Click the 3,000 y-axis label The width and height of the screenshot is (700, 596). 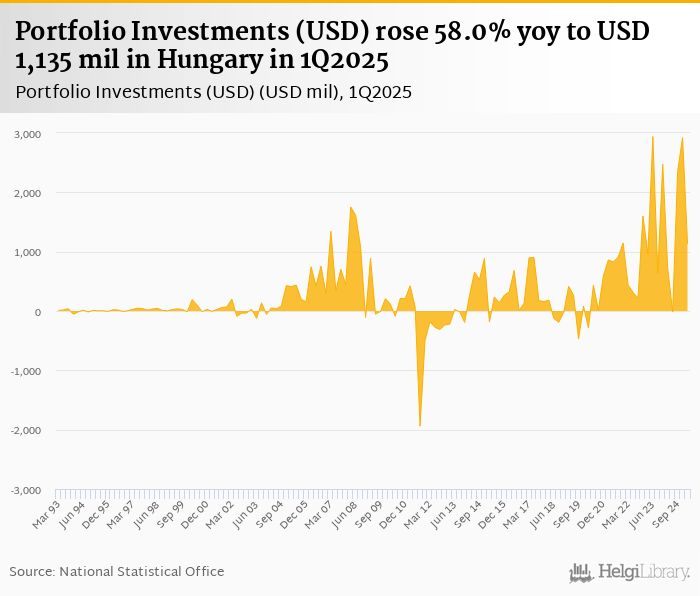coord(27,133)
